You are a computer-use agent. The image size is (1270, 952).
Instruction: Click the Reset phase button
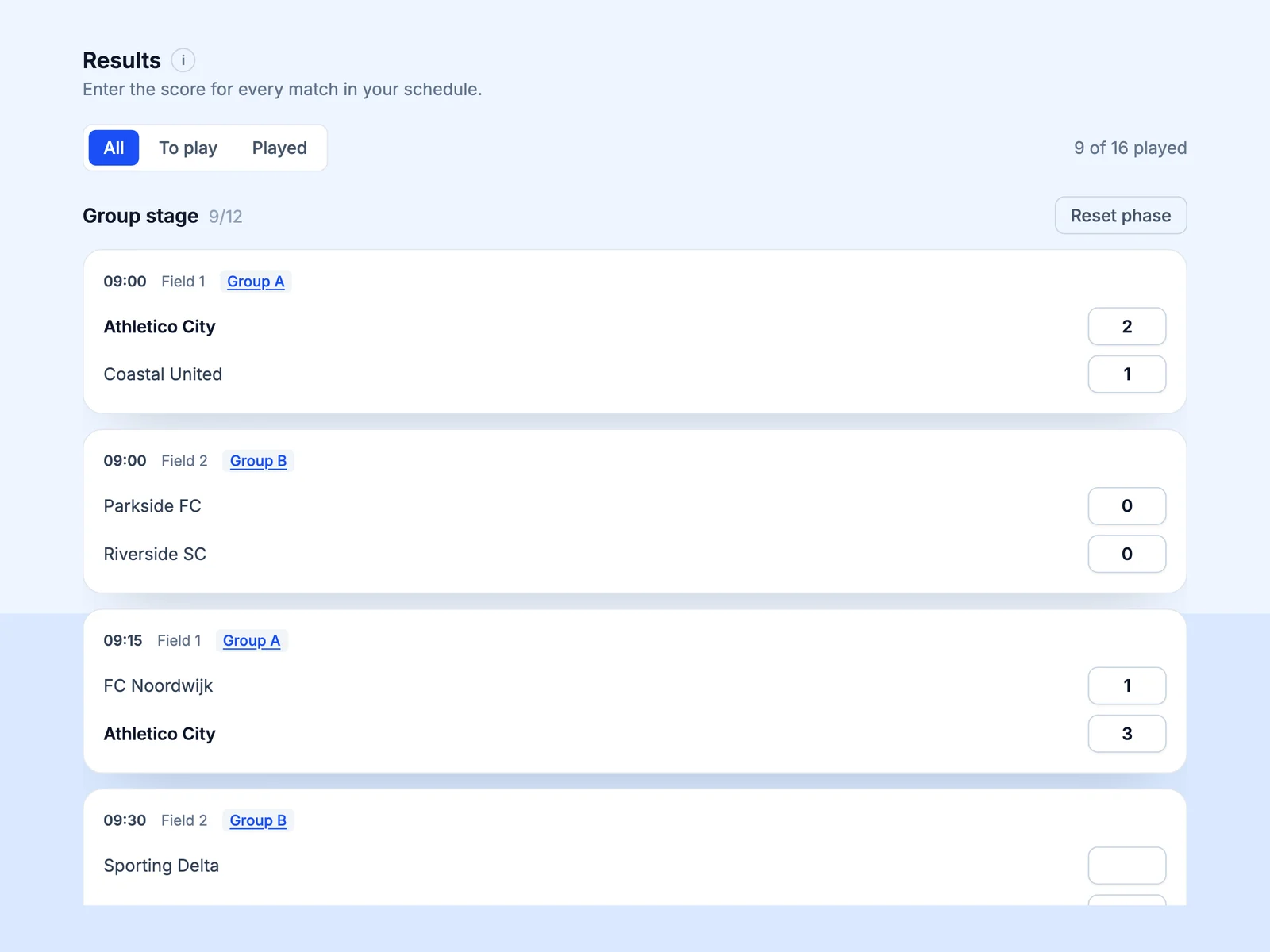[1121, 216]
